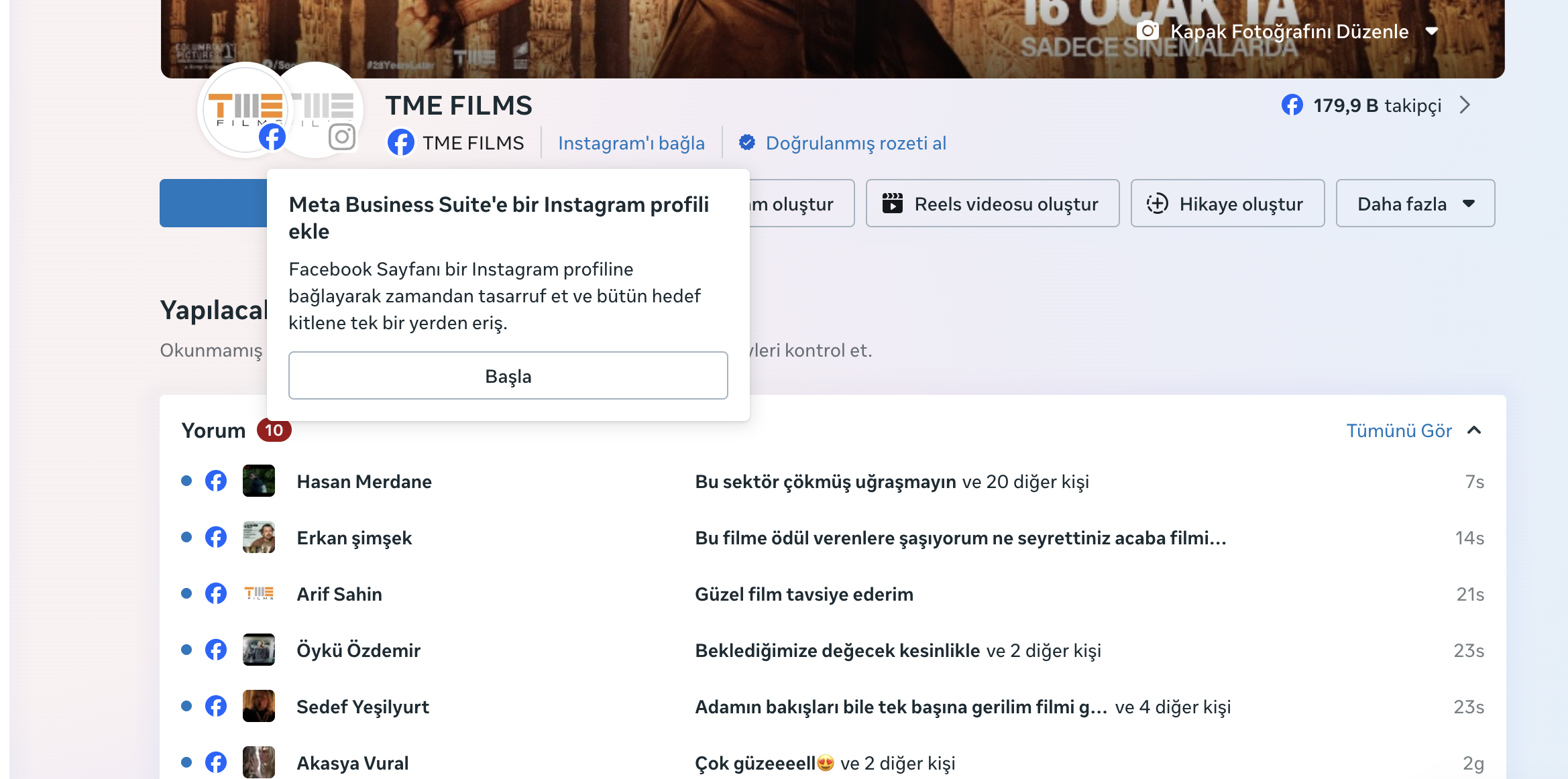
Task: Open Kapak Fotoğrafını Düzenle dropdown arrow
Action: coord(1432,32)
